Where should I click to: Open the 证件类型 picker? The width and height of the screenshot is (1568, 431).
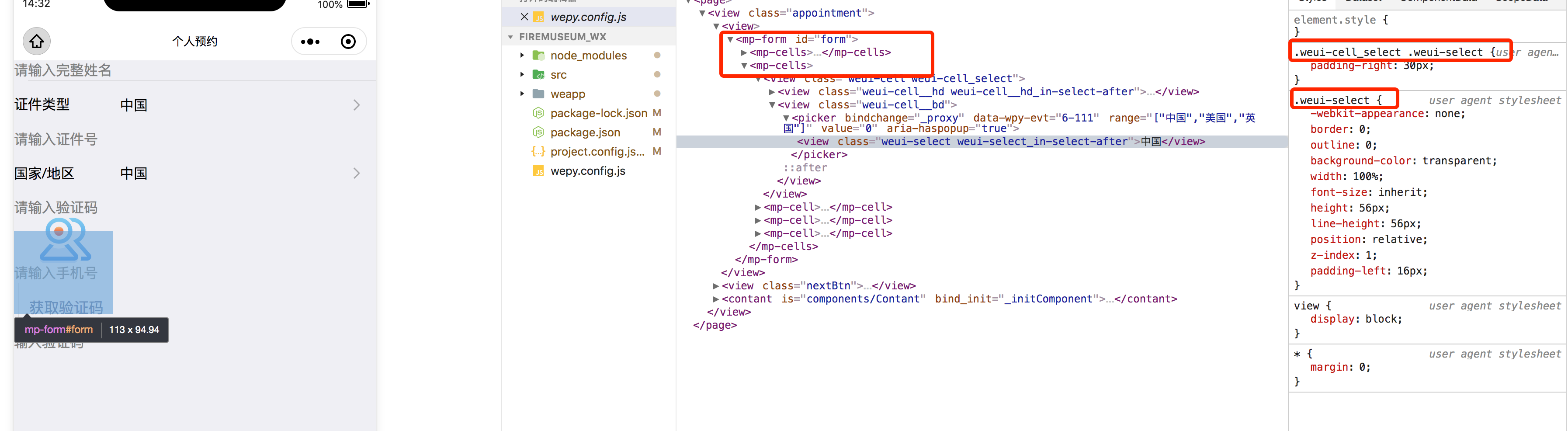195,105
